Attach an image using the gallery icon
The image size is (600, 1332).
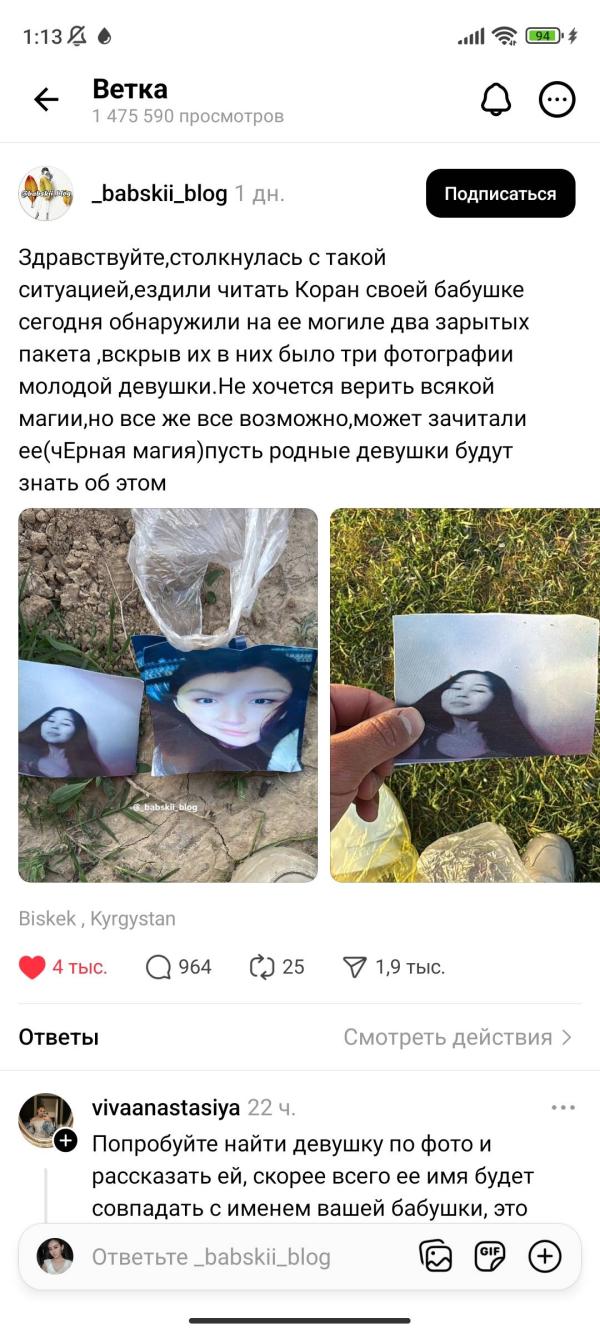point(436,1256)
